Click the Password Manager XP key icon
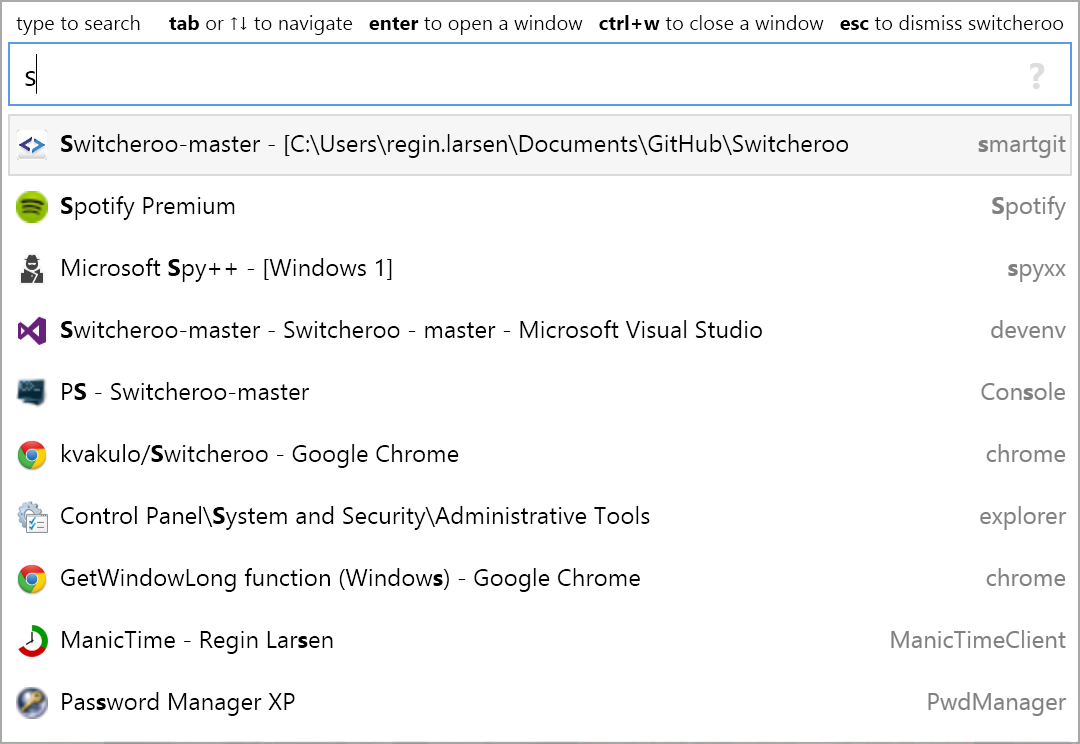 point(32,703)
